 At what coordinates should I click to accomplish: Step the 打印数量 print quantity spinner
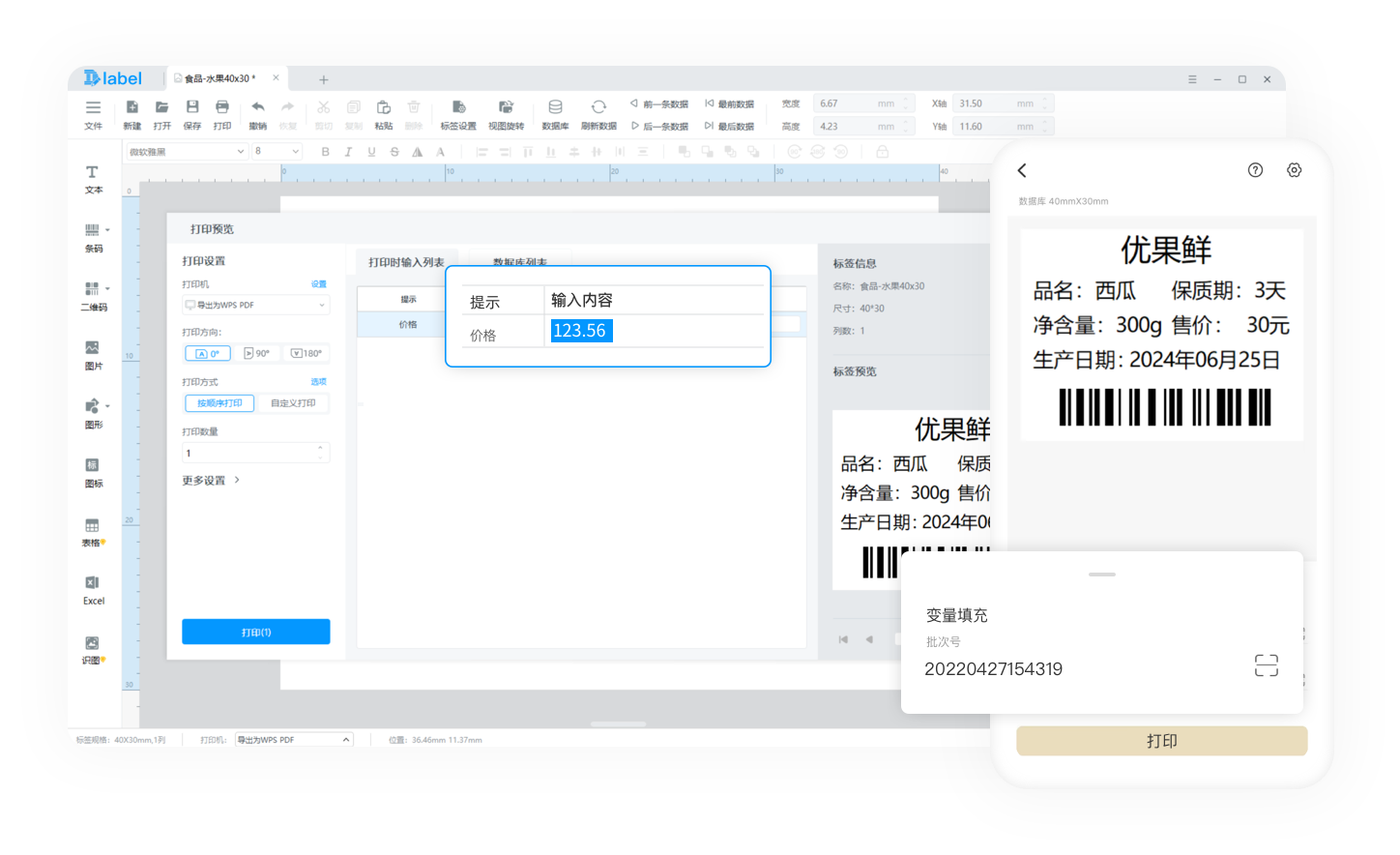[320, 453]
